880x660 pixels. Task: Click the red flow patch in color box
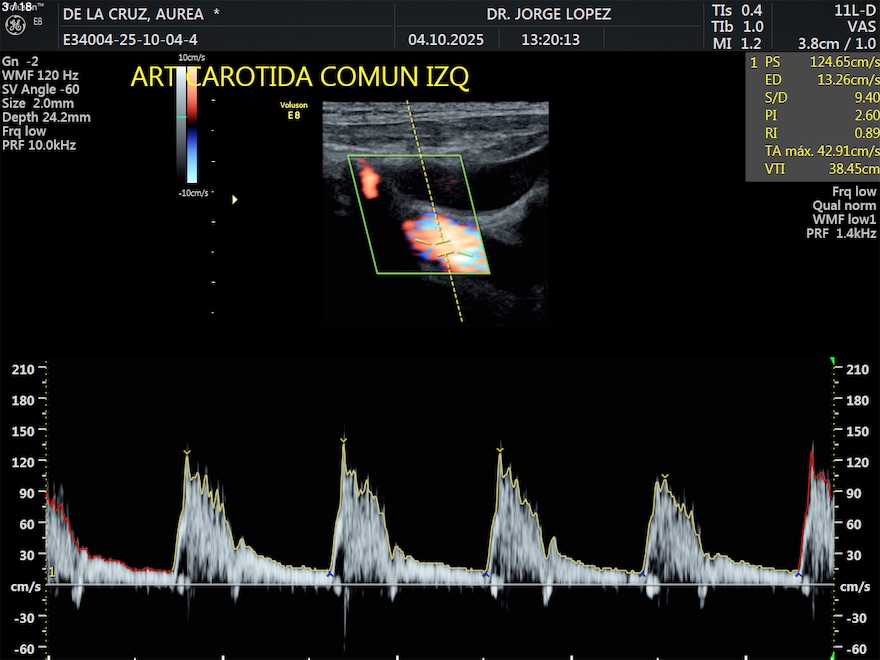[x=369, y=181]
